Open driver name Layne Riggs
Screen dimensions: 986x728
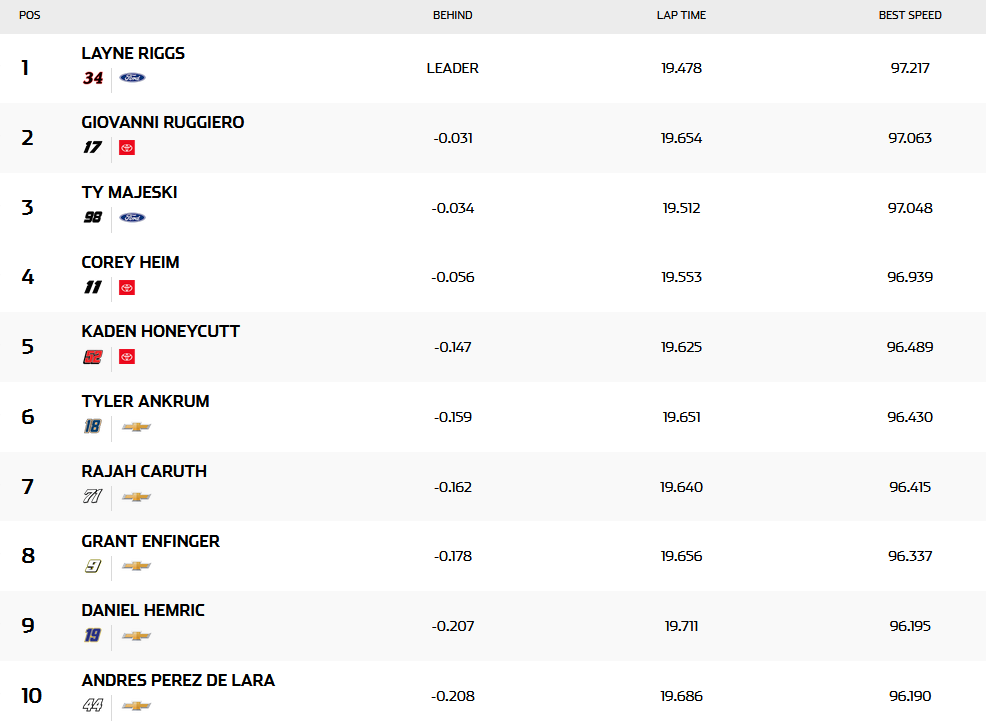(133, 54)
